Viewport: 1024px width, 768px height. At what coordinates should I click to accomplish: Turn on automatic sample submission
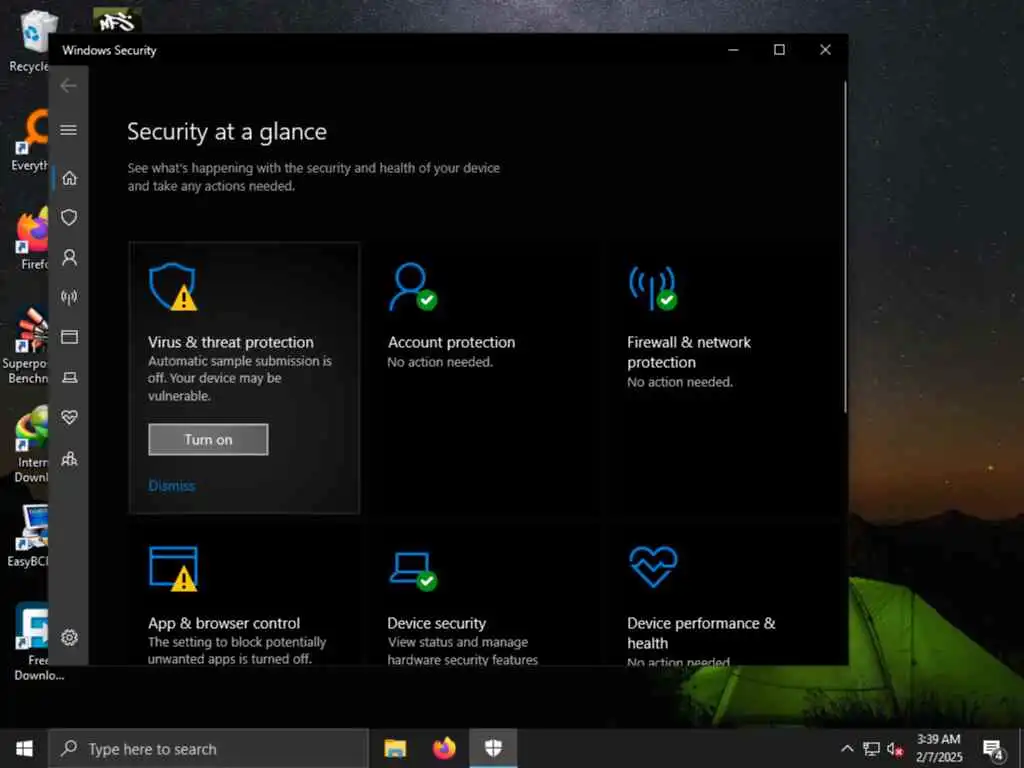point(208,440)
